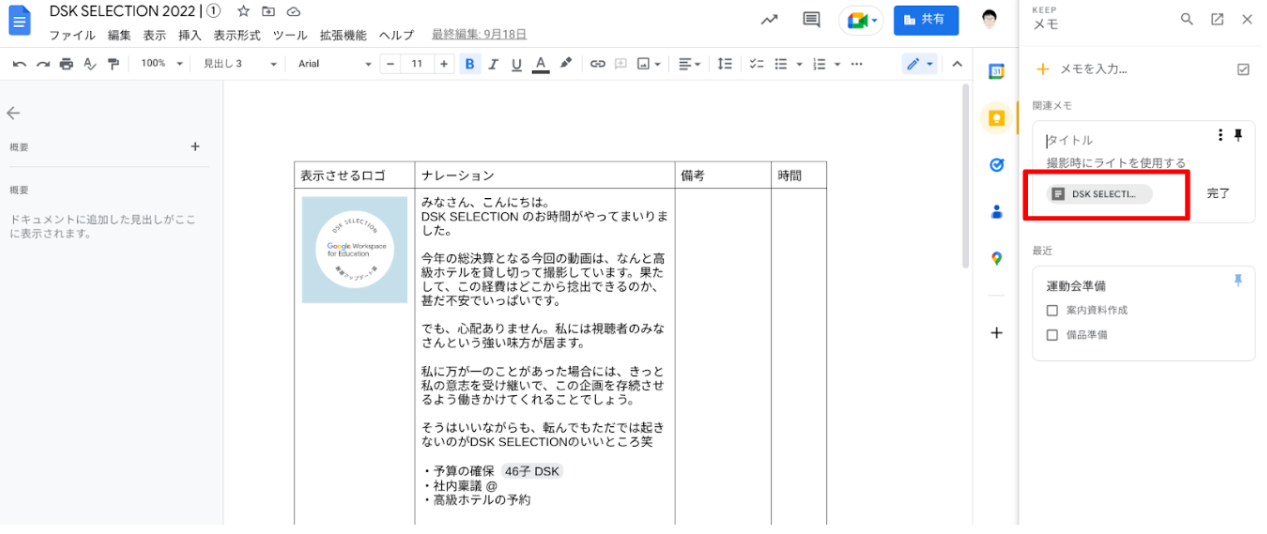Open the 編集 menu
The image size is (1267, 534).
click(119, 35)
